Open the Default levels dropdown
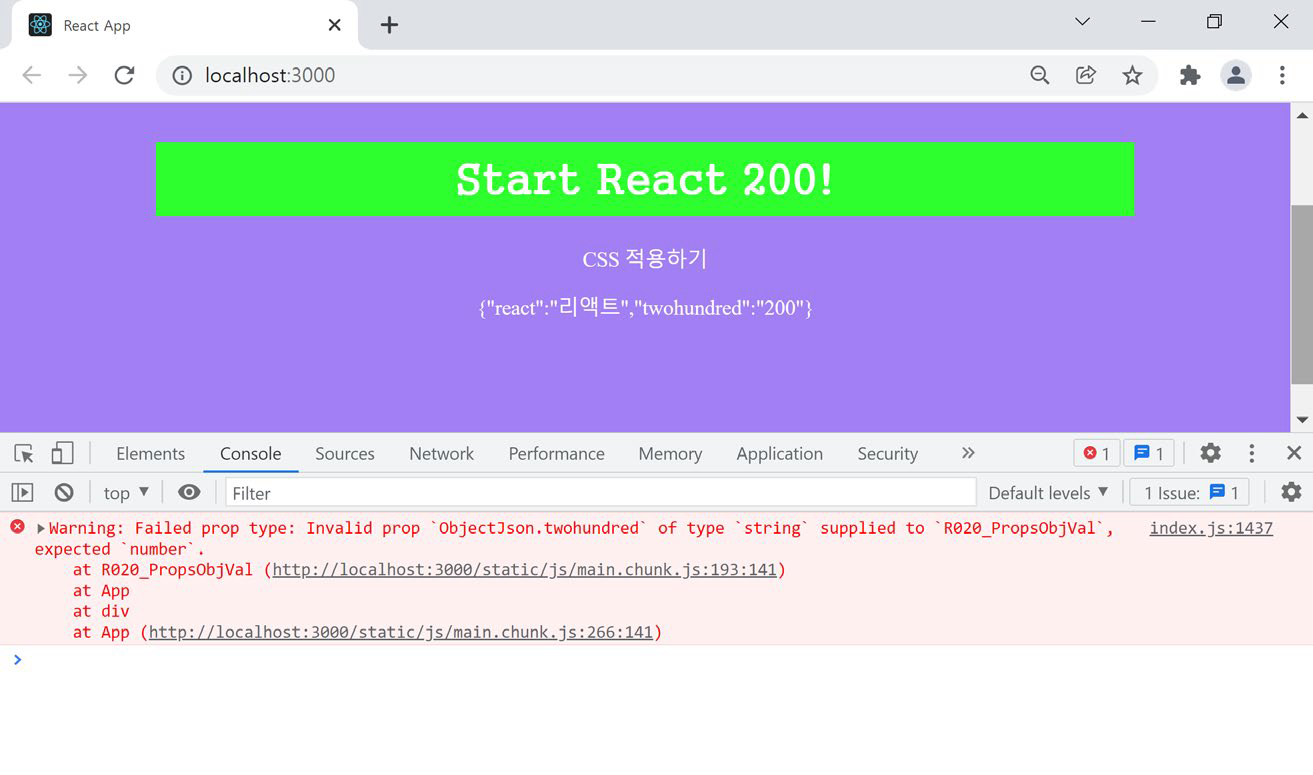 (1048, 492)
